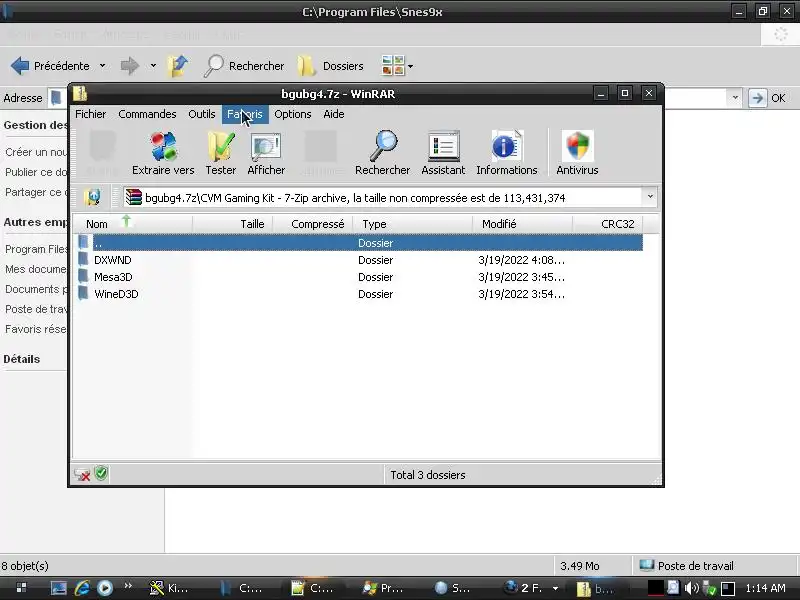Click the Mesa3D folder icon
This screenshot has height=600, width=800.
(83, 277)
